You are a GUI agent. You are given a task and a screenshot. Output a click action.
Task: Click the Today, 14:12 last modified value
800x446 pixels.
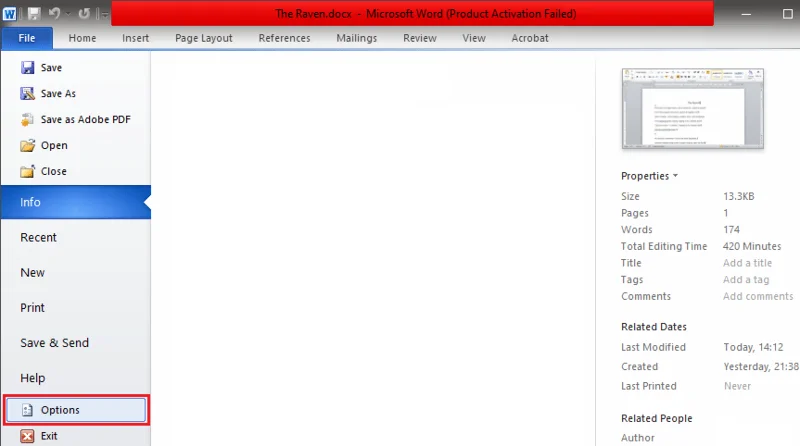(x=753, y=348)
